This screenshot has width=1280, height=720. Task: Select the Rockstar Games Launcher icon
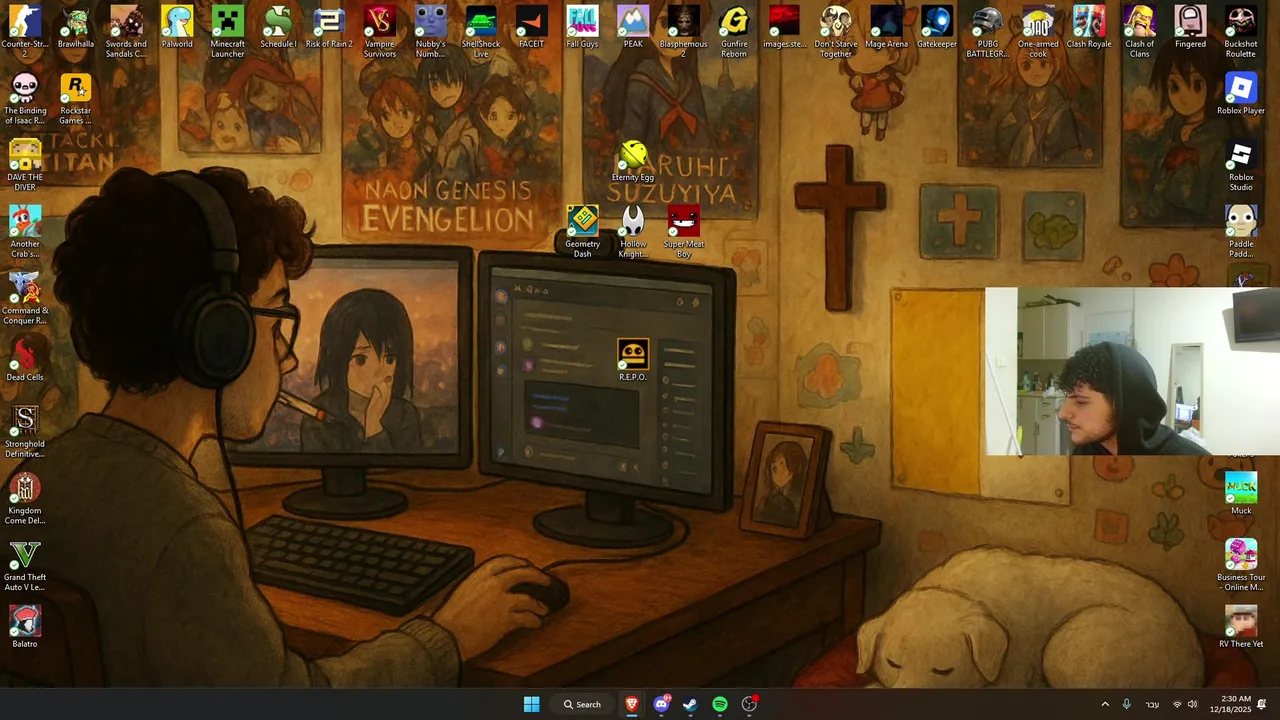76,98
